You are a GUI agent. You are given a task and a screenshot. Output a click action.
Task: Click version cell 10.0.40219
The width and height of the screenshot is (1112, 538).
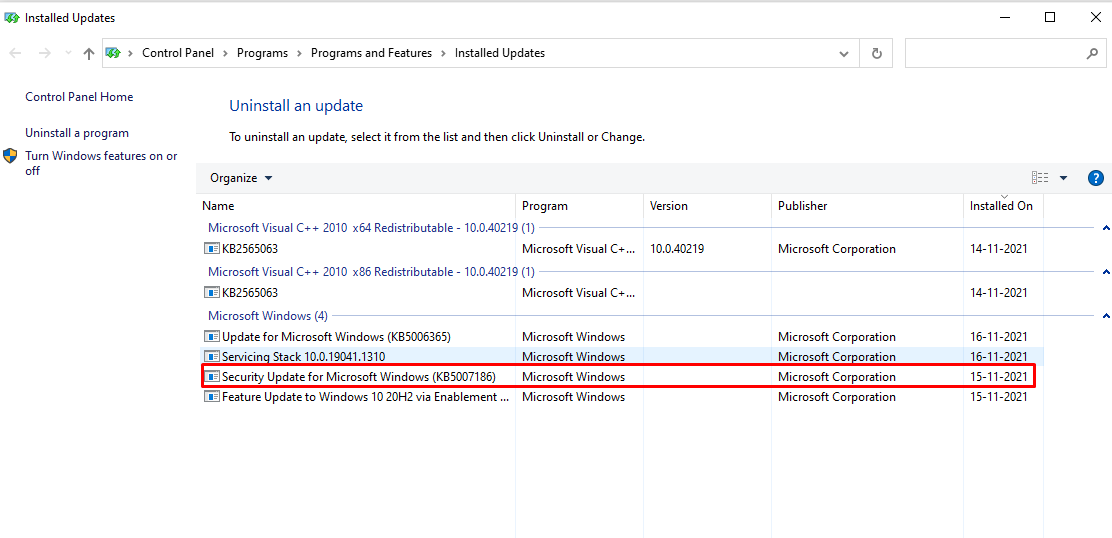point(677,249)
